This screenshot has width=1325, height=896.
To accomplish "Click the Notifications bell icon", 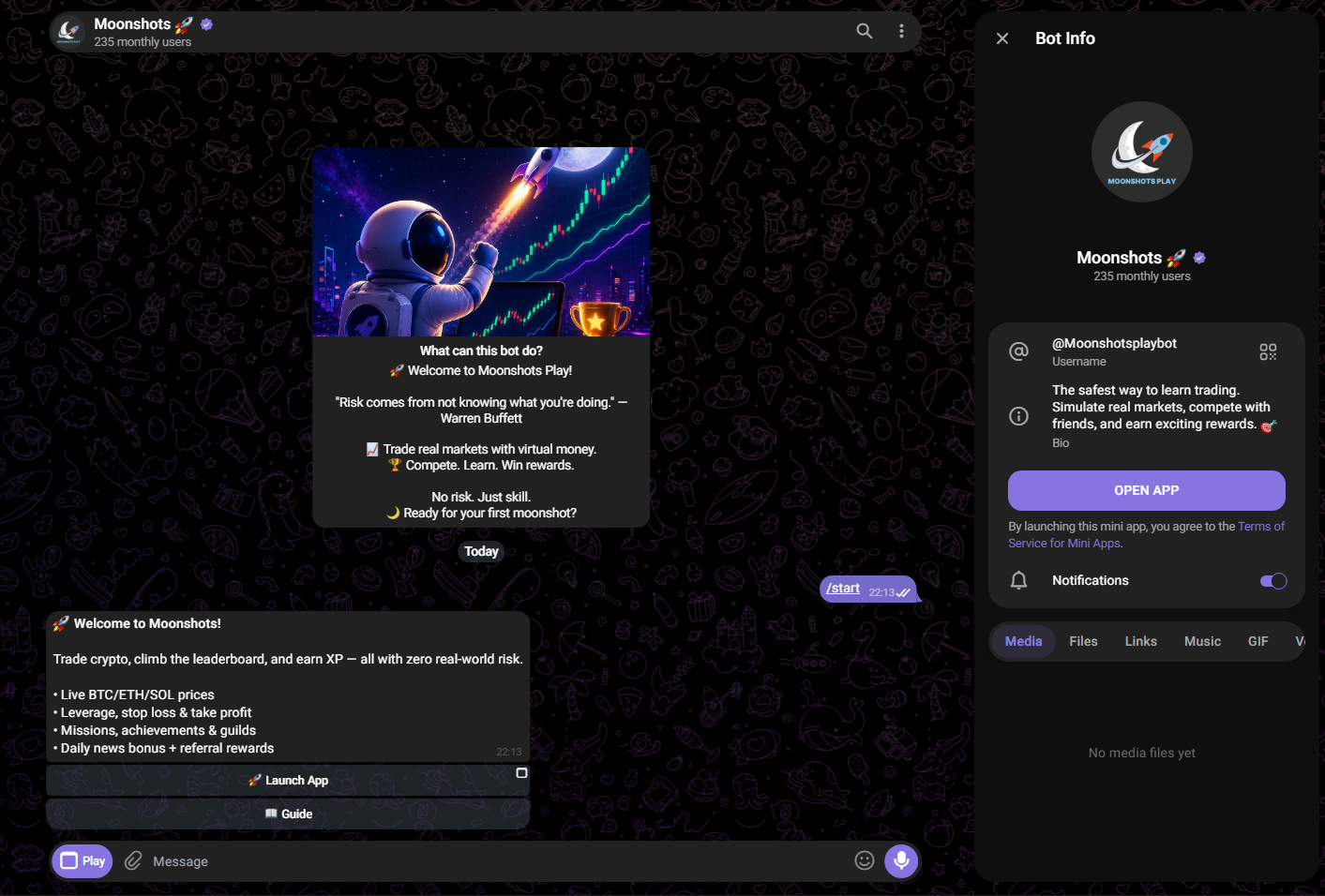I will [1018, 581].
